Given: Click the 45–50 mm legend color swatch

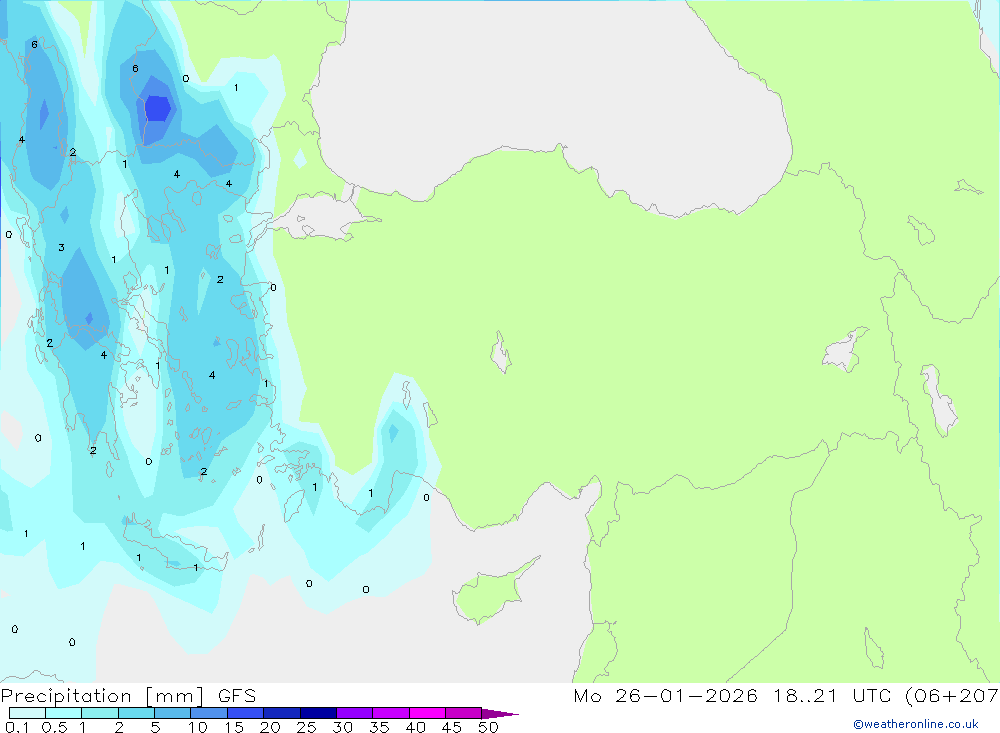Looking at the screenshot, I should pyautogui.click(x=464, y=713).
